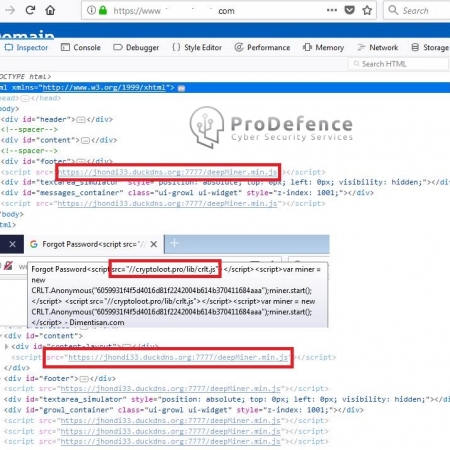The height and width of the screenshot is (450, 450).
Task: Open deepMiner.min.js link below the messages_container div
Action: point(167,204)
